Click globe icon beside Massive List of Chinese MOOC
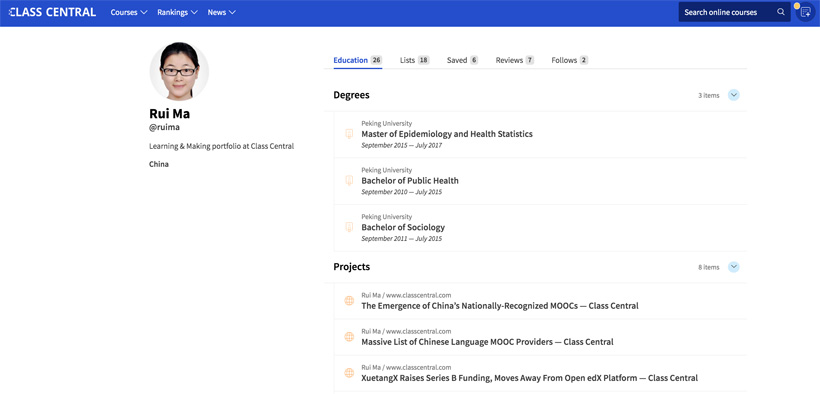 coord(349,337)
